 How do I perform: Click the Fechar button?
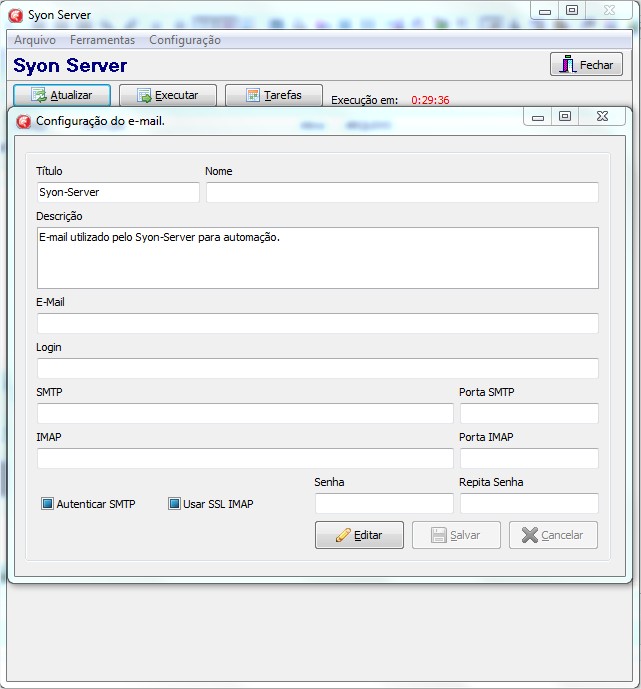tap(586, 65)
